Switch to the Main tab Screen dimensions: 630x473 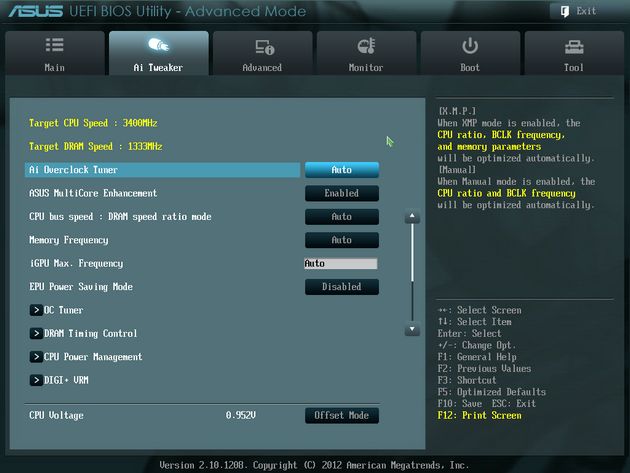[55, 53]
